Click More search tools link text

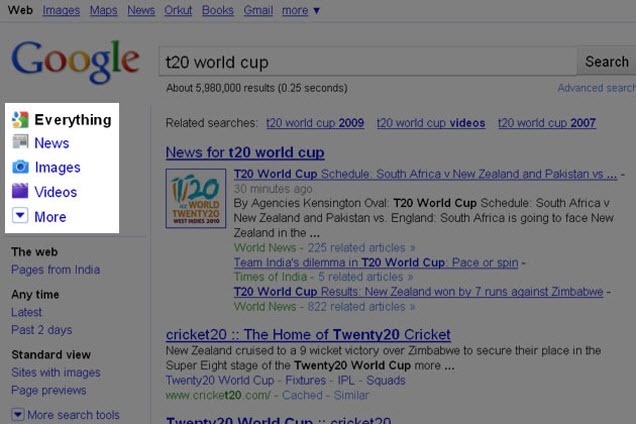73,415
